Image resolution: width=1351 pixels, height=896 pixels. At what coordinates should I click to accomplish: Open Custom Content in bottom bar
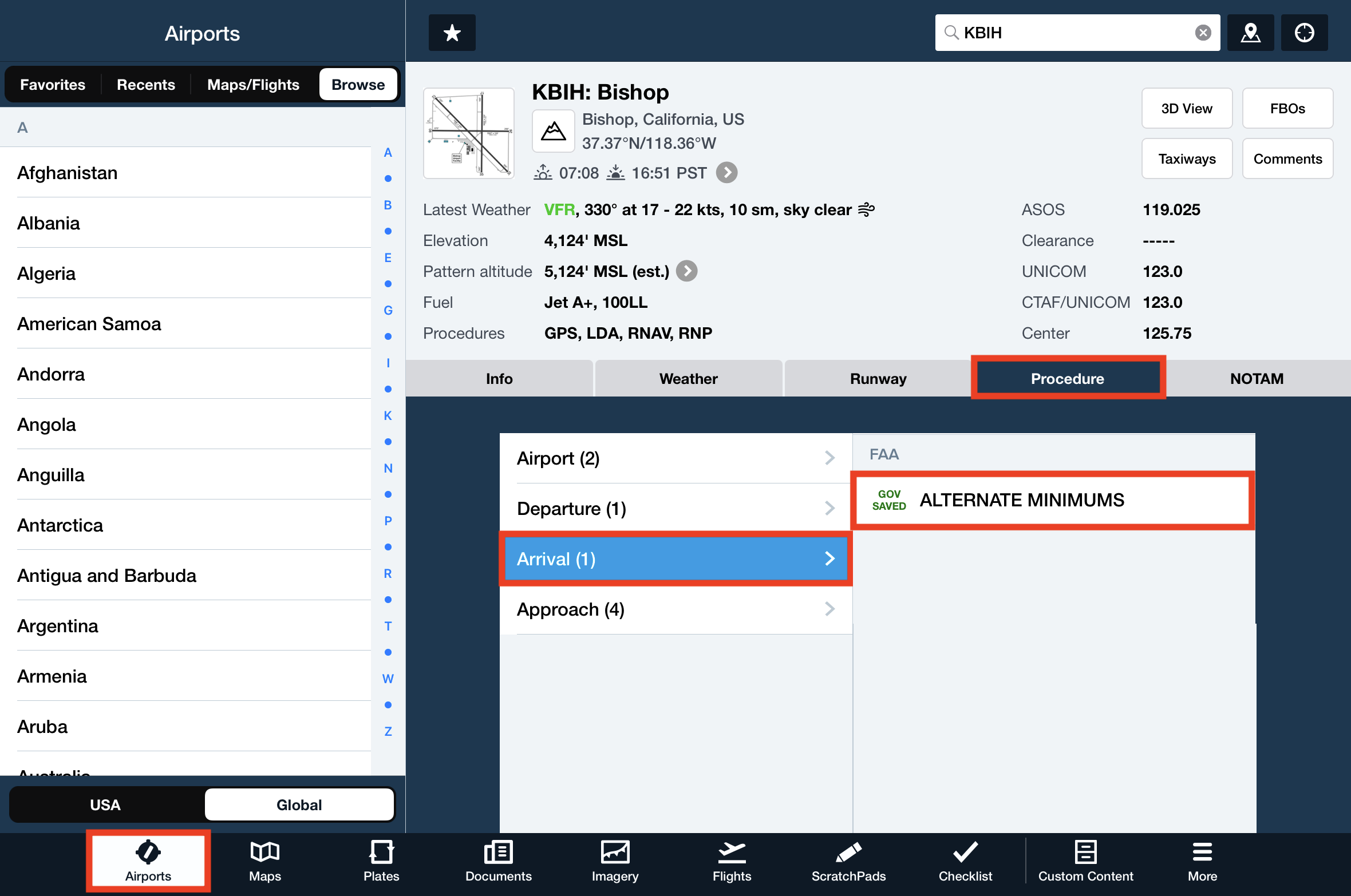tap(1086, 861)
